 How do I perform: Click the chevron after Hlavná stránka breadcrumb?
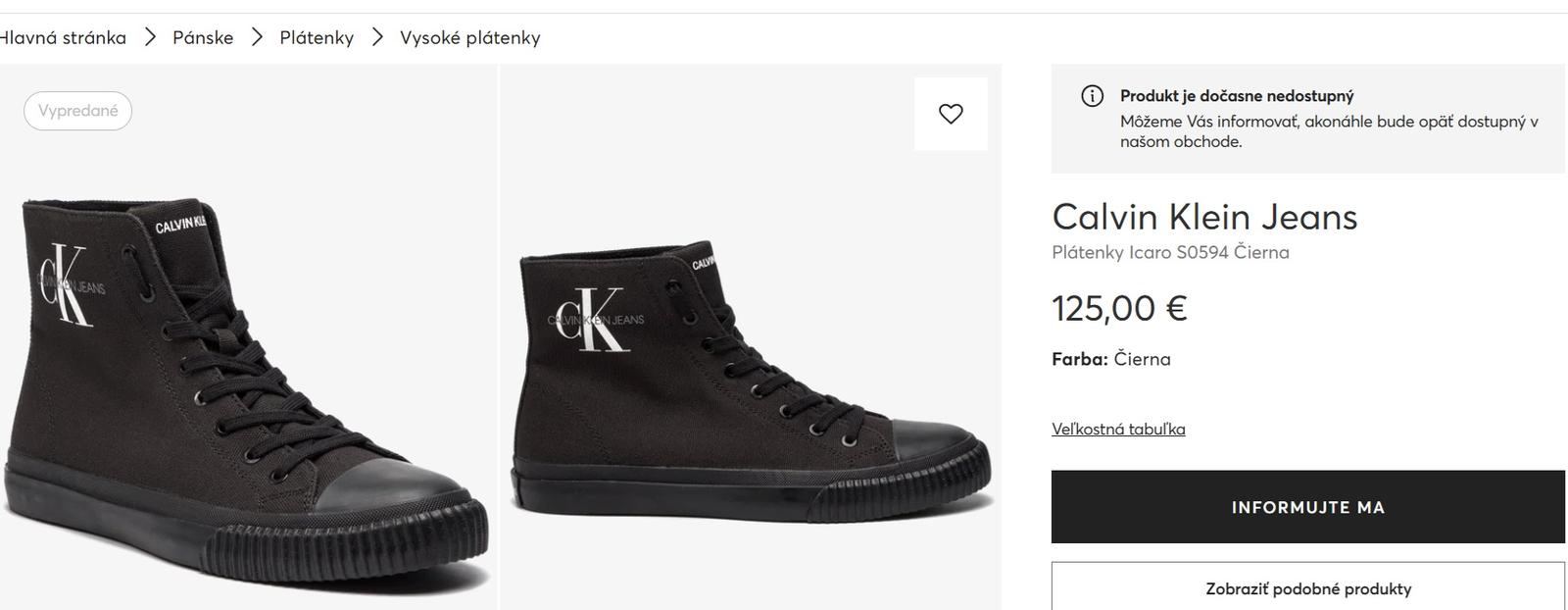tap(150, 37)
